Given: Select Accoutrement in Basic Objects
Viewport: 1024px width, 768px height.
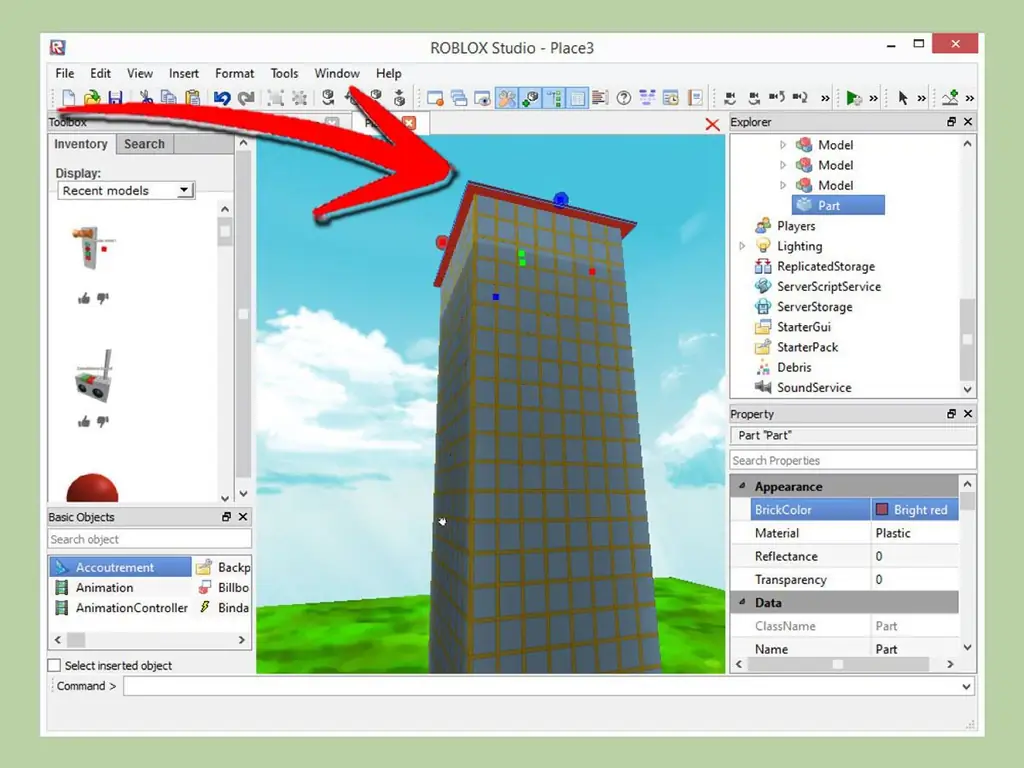Looking at the screenshot, I should point(120,567).
